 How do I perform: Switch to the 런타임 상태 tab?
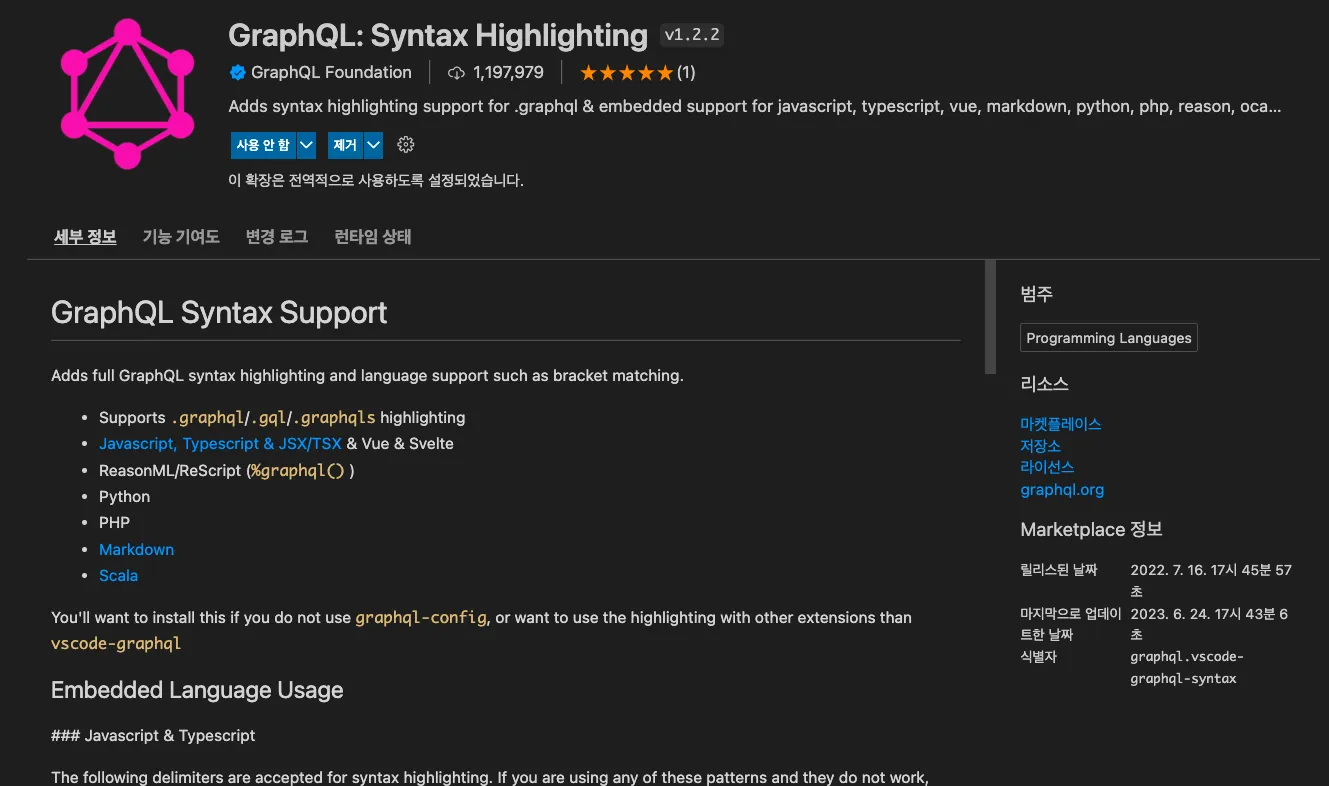tap(373, 237)
